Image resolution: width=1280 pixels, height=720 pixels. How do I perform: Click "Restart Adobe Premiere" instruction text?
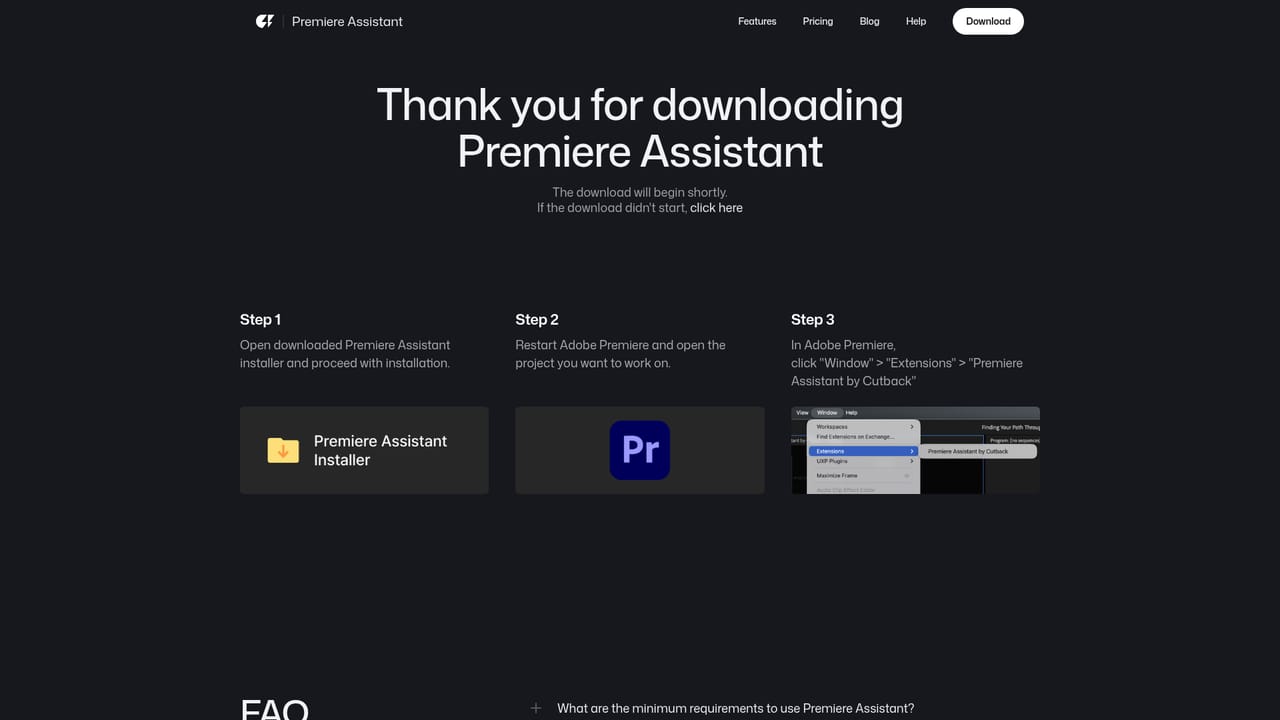click(x=620, y=354)
